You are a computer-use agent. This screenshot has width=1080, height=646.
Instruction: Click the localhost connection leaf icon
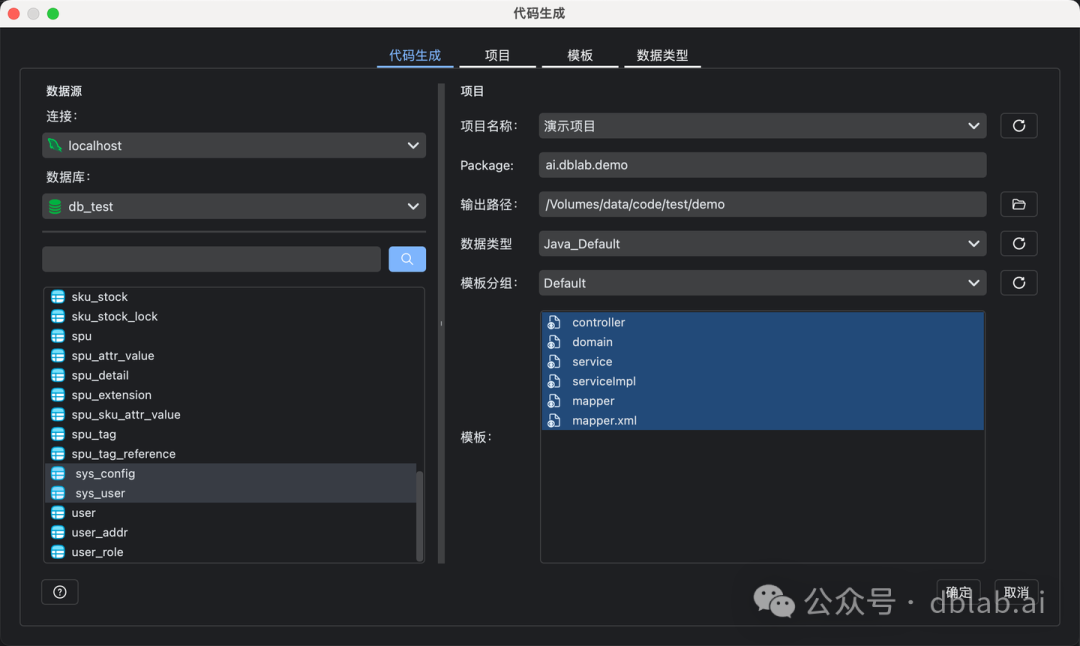[x=55, y=145]
